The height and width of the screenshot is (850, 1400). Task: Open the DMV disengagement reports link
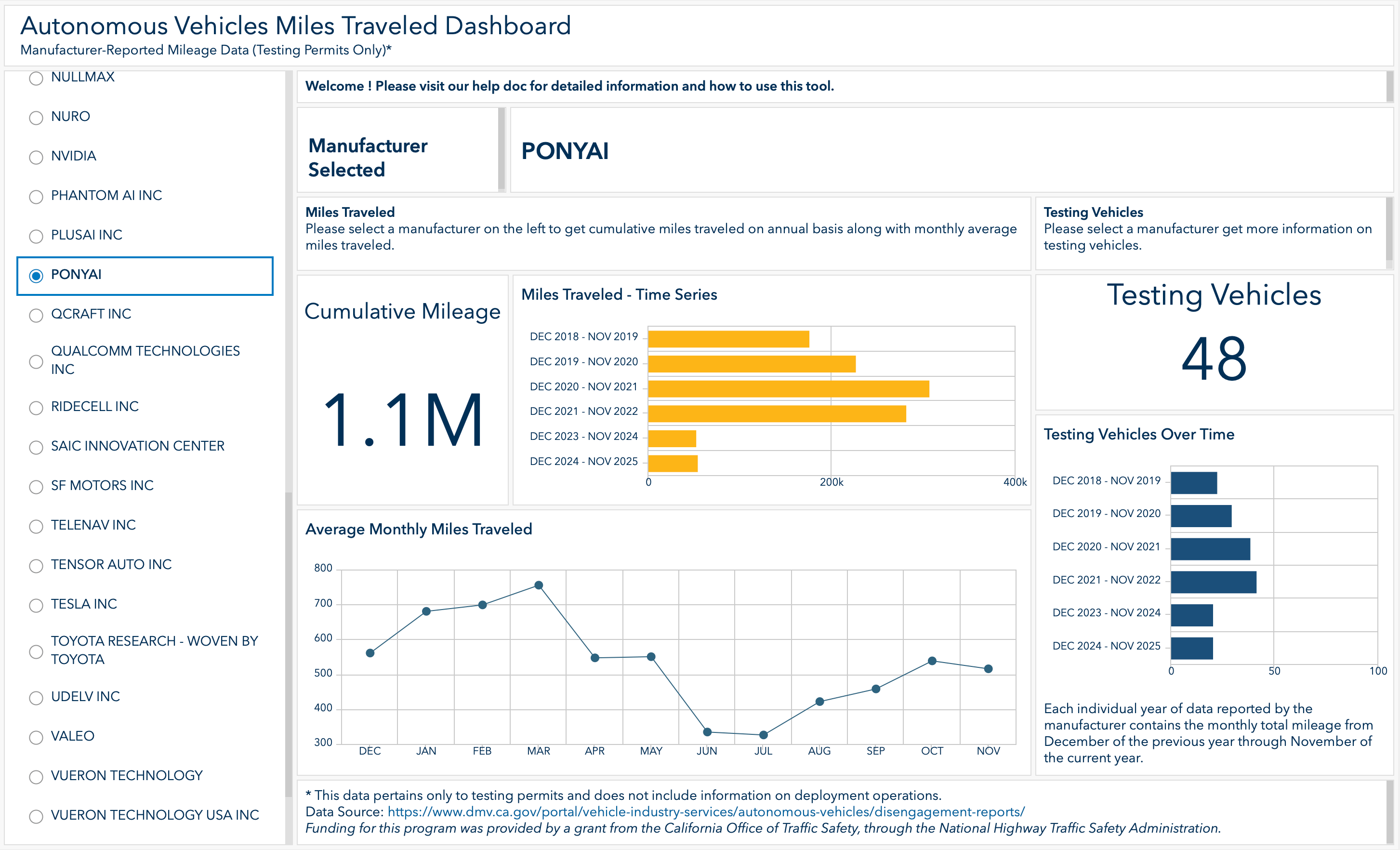(x=706, y=811)
